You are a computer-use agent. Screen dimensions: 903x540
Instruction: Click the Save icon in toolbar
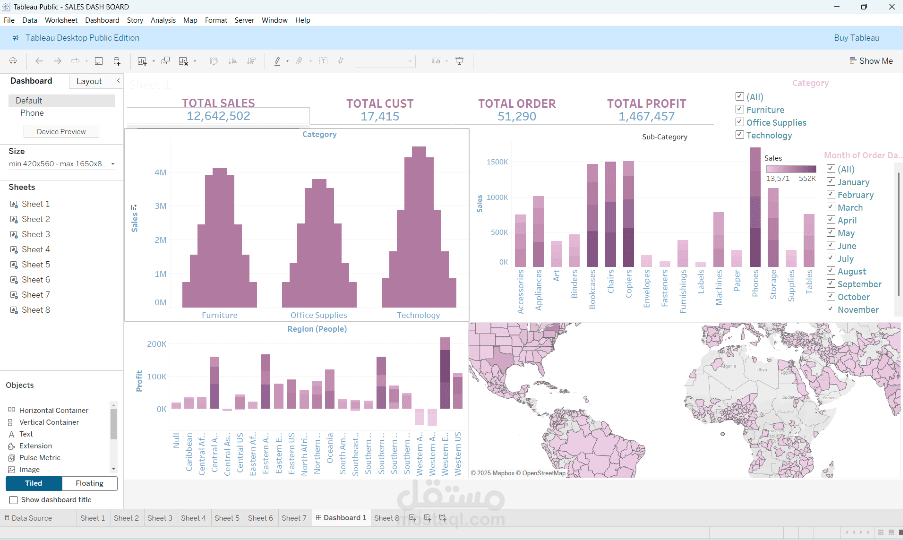click(99, 60)
